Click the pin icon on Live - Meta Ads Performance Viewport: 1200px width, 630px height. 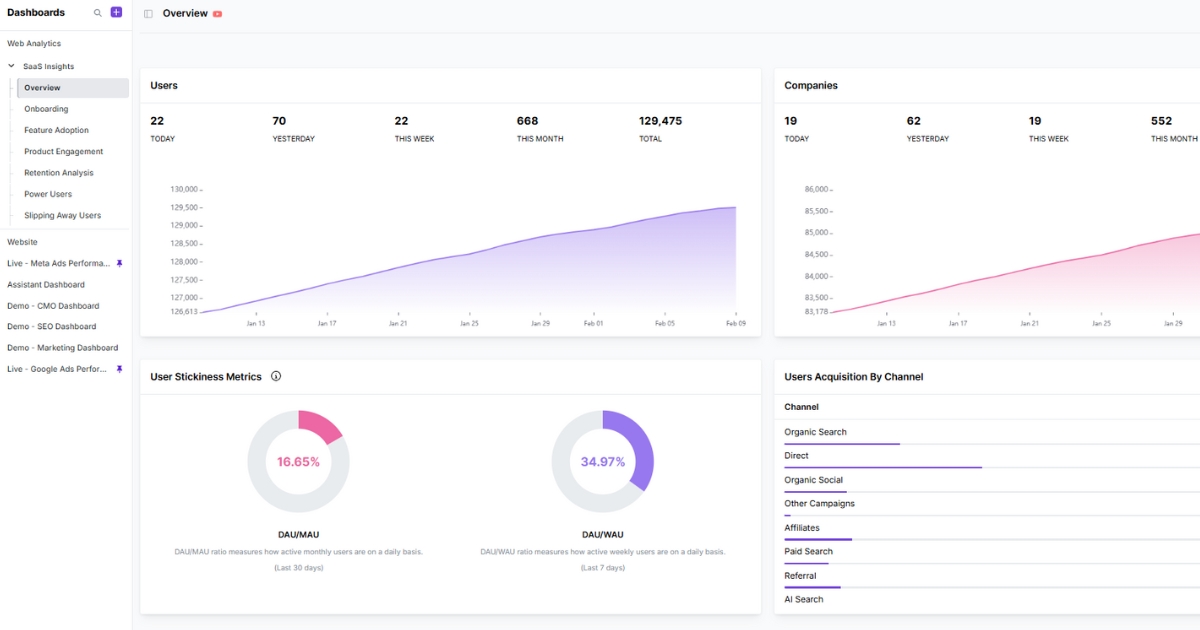[x=120, y=263]
